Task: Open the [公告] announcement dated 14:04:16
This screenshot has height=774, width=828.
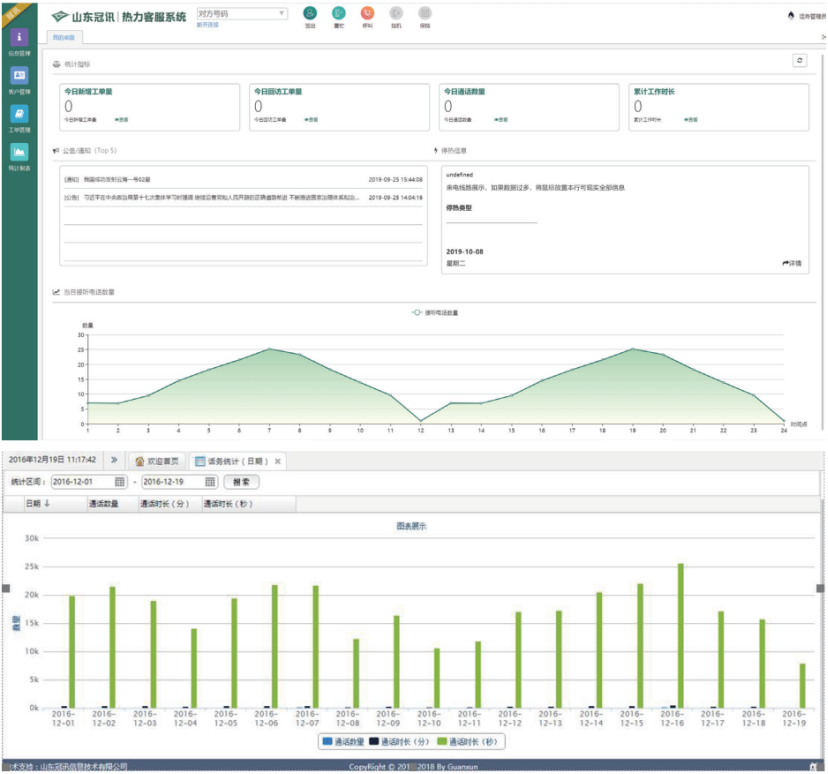Action: 243,197
